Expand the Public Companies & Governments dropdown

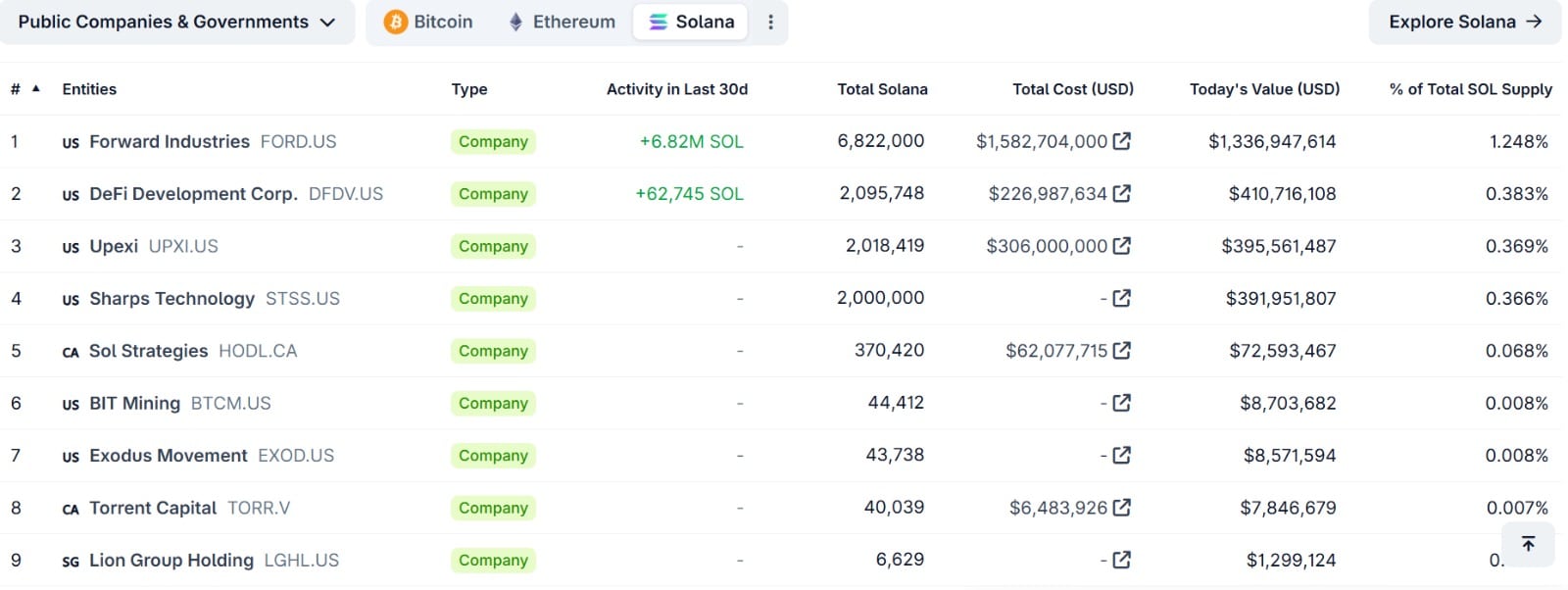point(177,22)
